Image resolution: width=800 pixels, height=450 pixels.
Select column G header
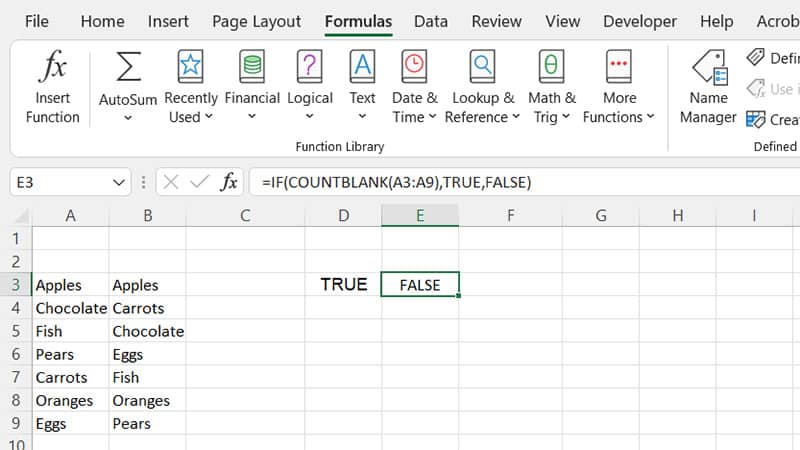click(601, 216)
